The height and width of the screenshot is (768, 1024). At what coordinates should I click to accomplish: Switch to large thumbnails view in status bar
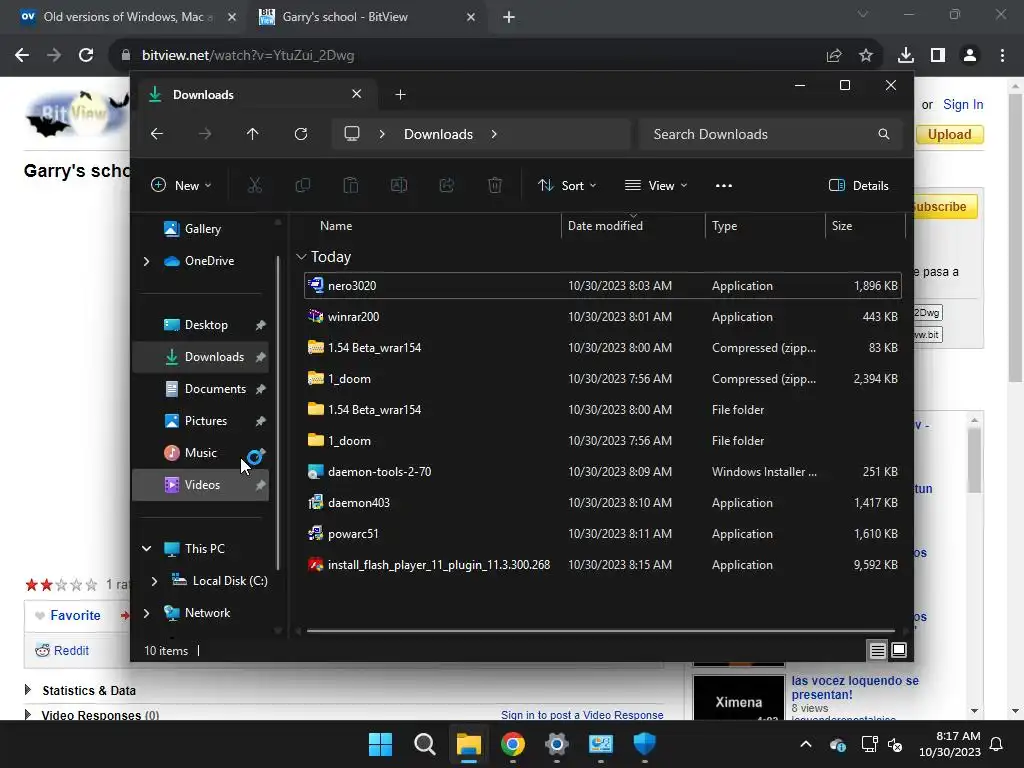coord(899,650)
